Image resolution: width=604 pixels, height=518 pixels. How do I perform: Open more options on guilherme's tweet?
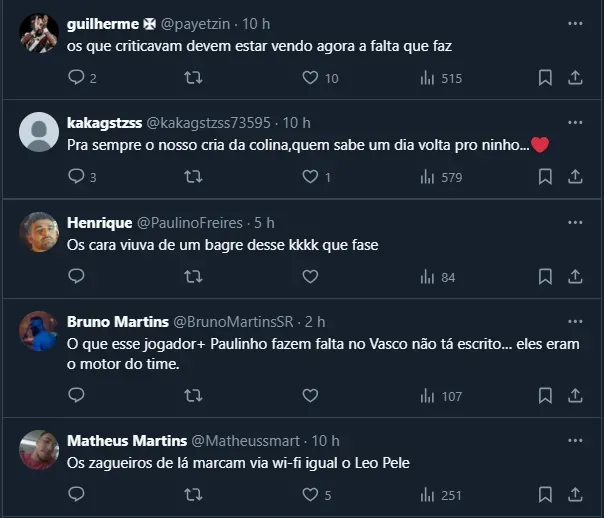pos(575,22)
